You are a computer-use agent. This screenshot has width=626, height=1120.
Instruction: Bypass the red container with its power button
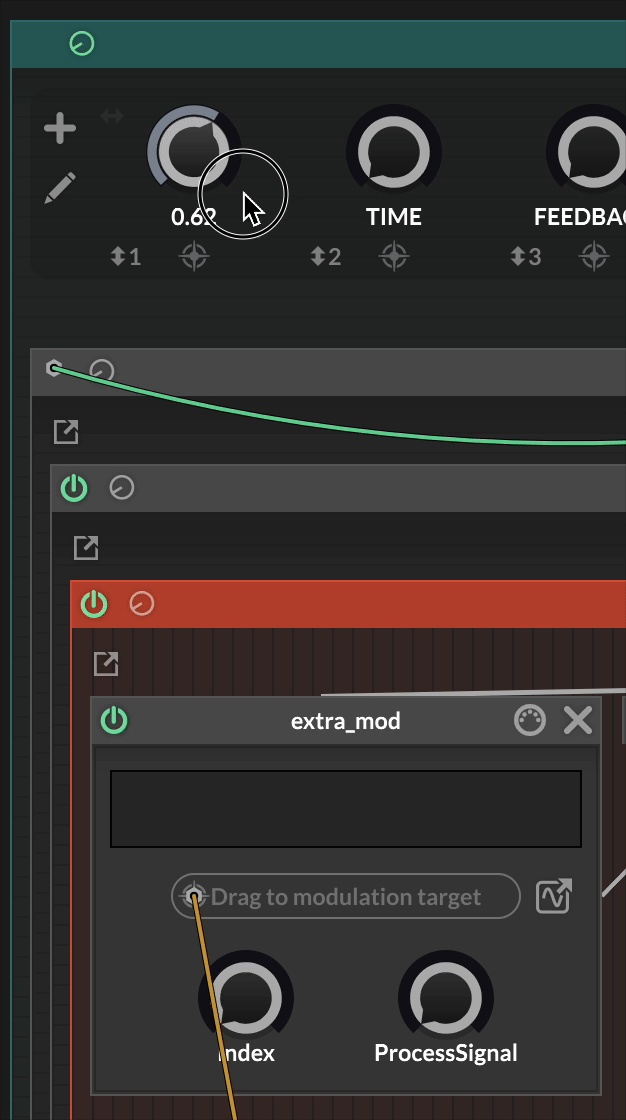coord(94,604)
